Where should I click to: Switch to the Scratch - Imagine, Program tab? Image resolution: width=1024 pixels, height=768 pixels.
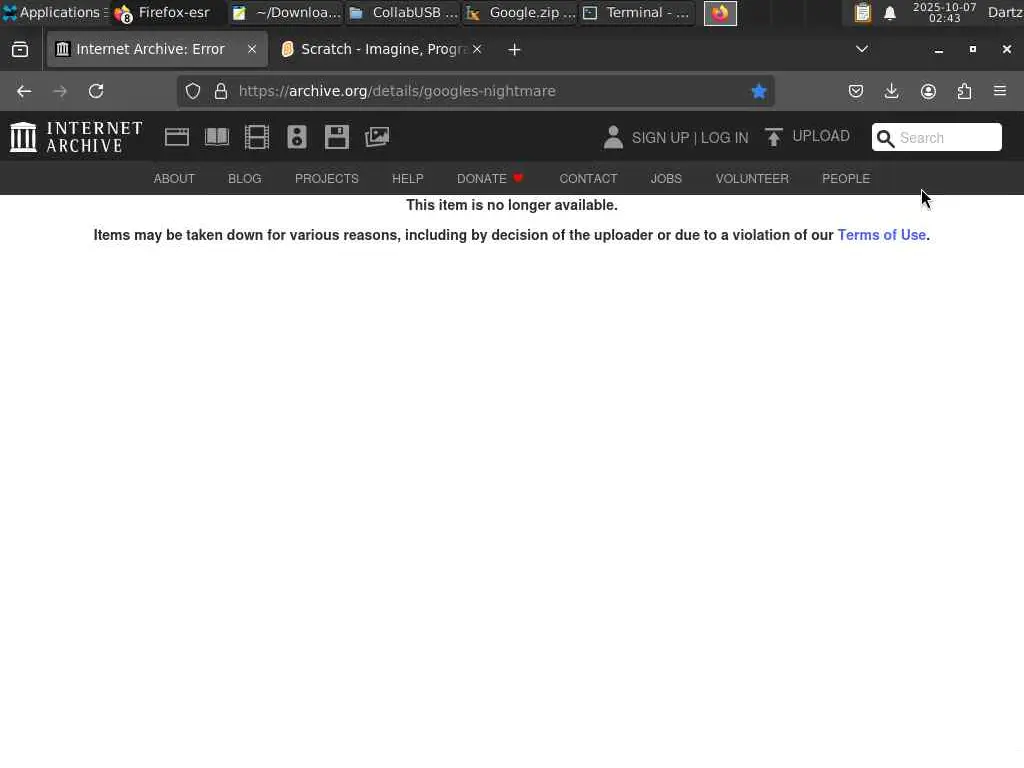click(382, 50)
